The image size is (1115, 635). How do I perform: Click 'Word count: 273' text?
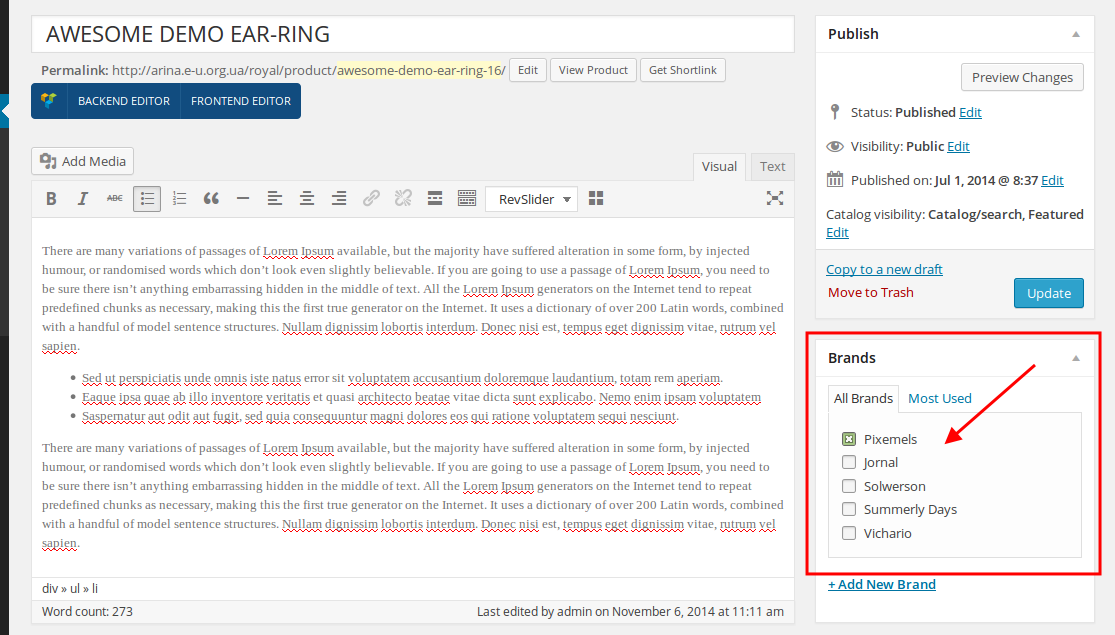[87, 612]
